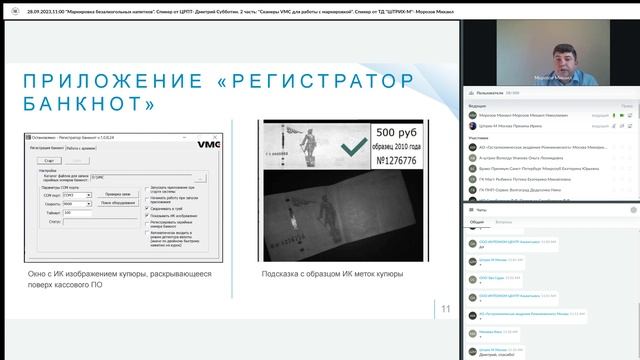Click the slide page number 11

[446, 309]
